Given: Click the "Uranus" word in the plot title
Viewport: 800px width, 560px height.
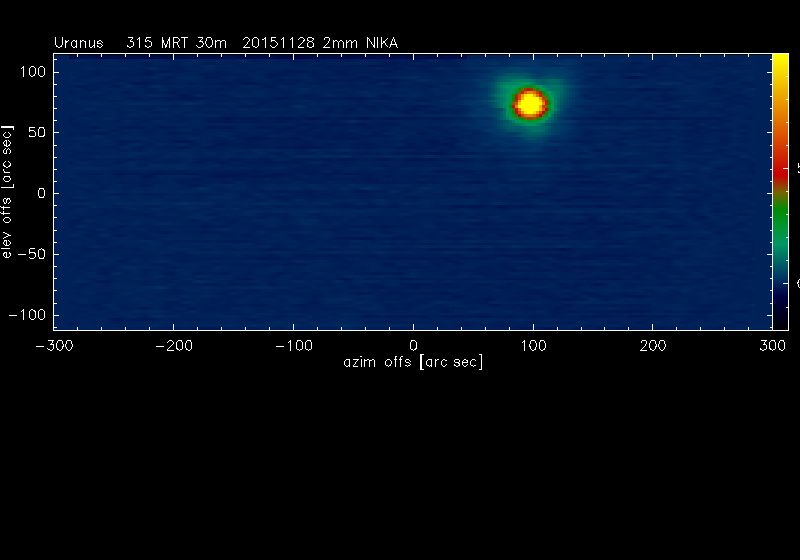Looking at the screenshot, I should 78,43.
